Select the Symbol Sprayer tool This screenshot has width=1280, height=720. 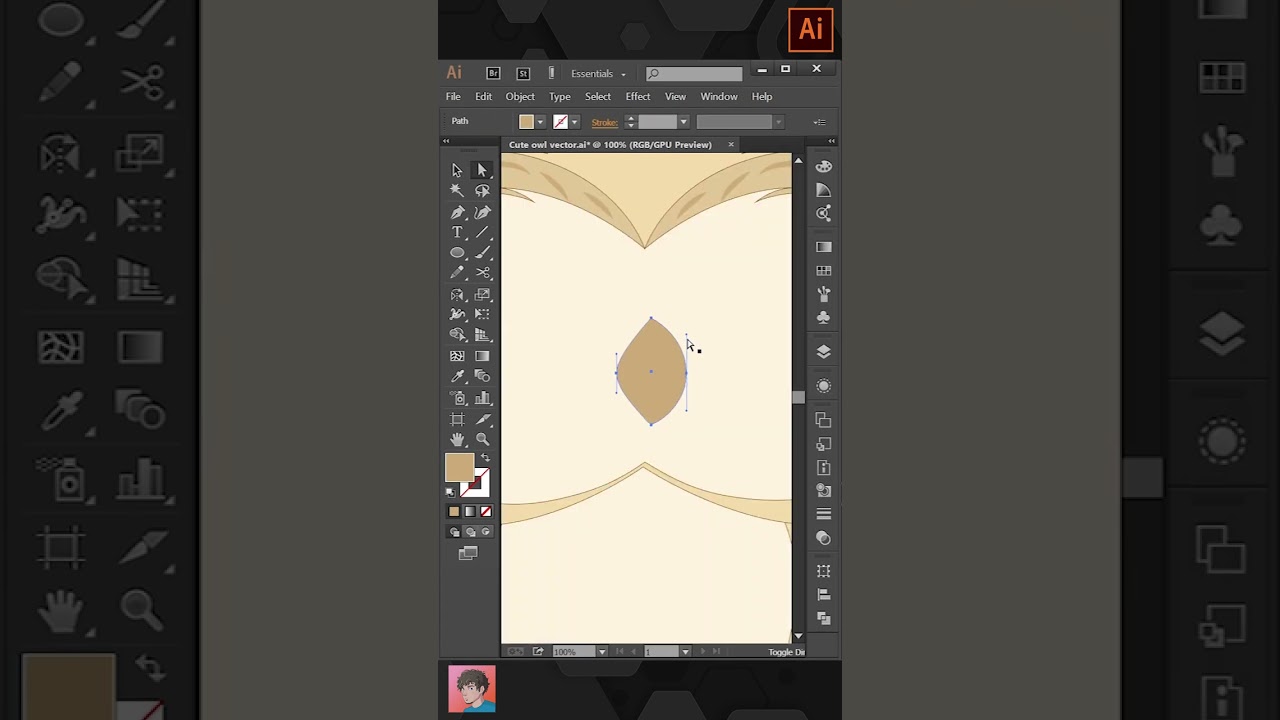pyautogui.click(x=457, y=398)
